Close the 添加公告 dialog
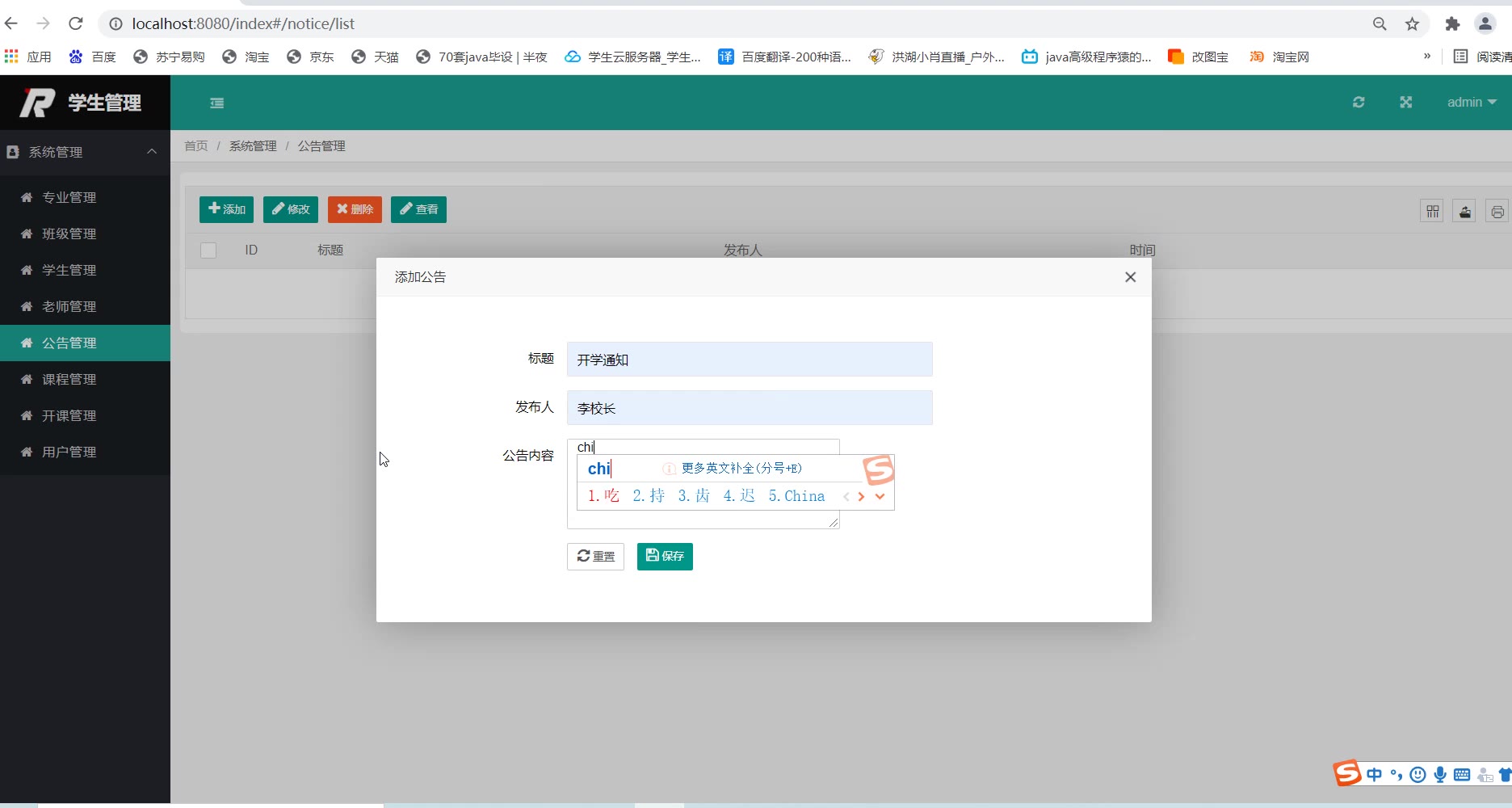Screen dimensions: 1512x808 point(1130,277)
